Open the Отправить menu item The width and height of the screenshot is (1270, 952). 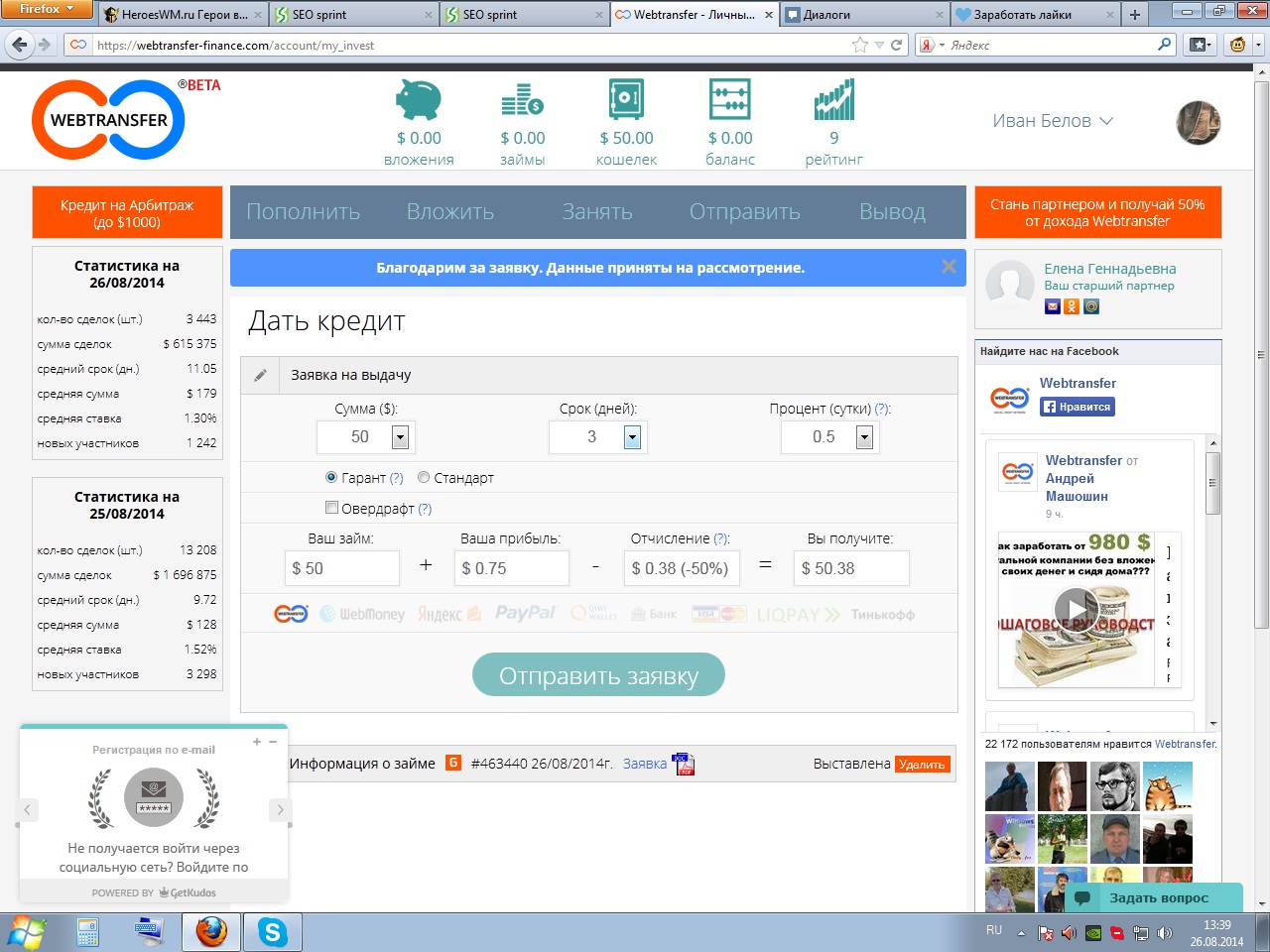(745, 212)
